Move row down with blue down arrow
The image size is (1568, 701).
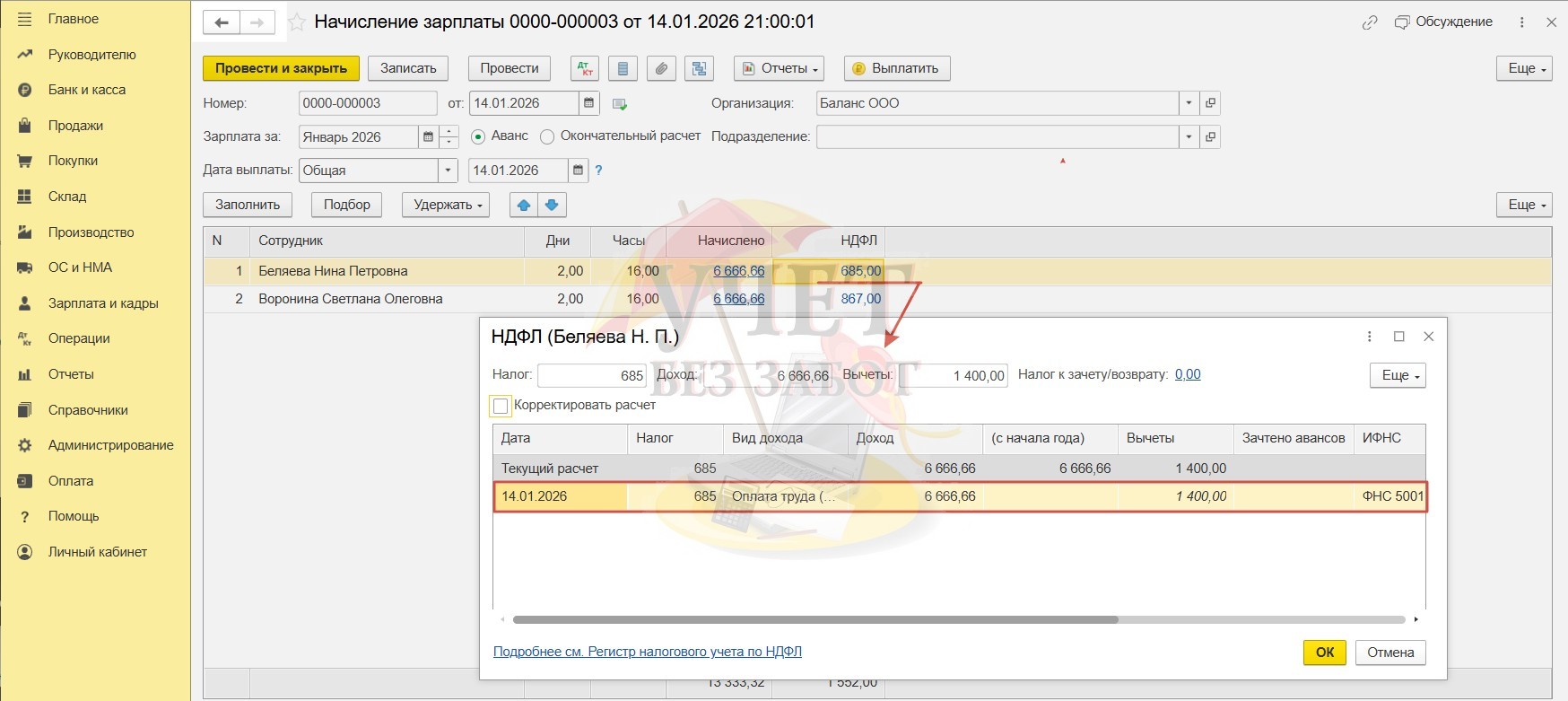(552, 205)
